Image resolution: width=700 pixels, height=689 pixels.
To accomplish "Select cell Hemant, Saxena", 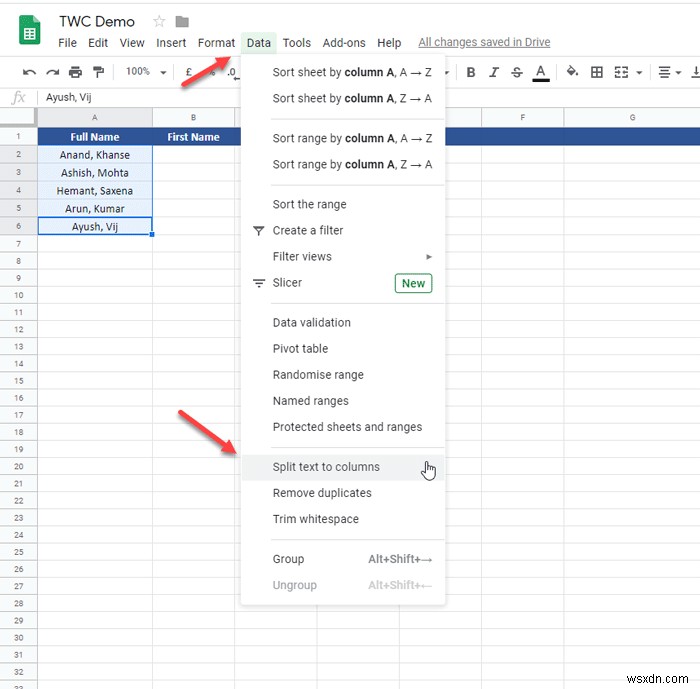I will coord(95,191).
